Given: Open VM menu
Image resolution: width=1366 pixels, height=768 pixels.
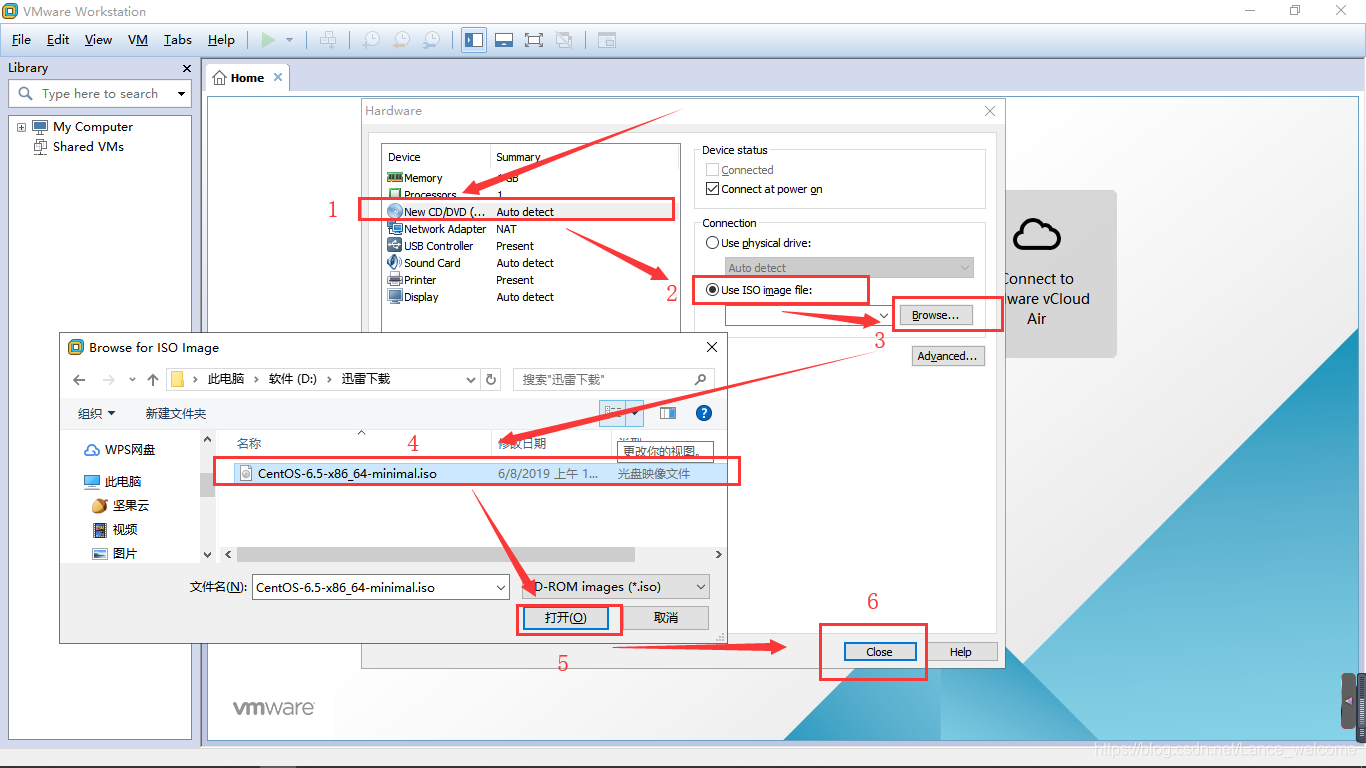Looking at the screenshot, I should 138,40.
